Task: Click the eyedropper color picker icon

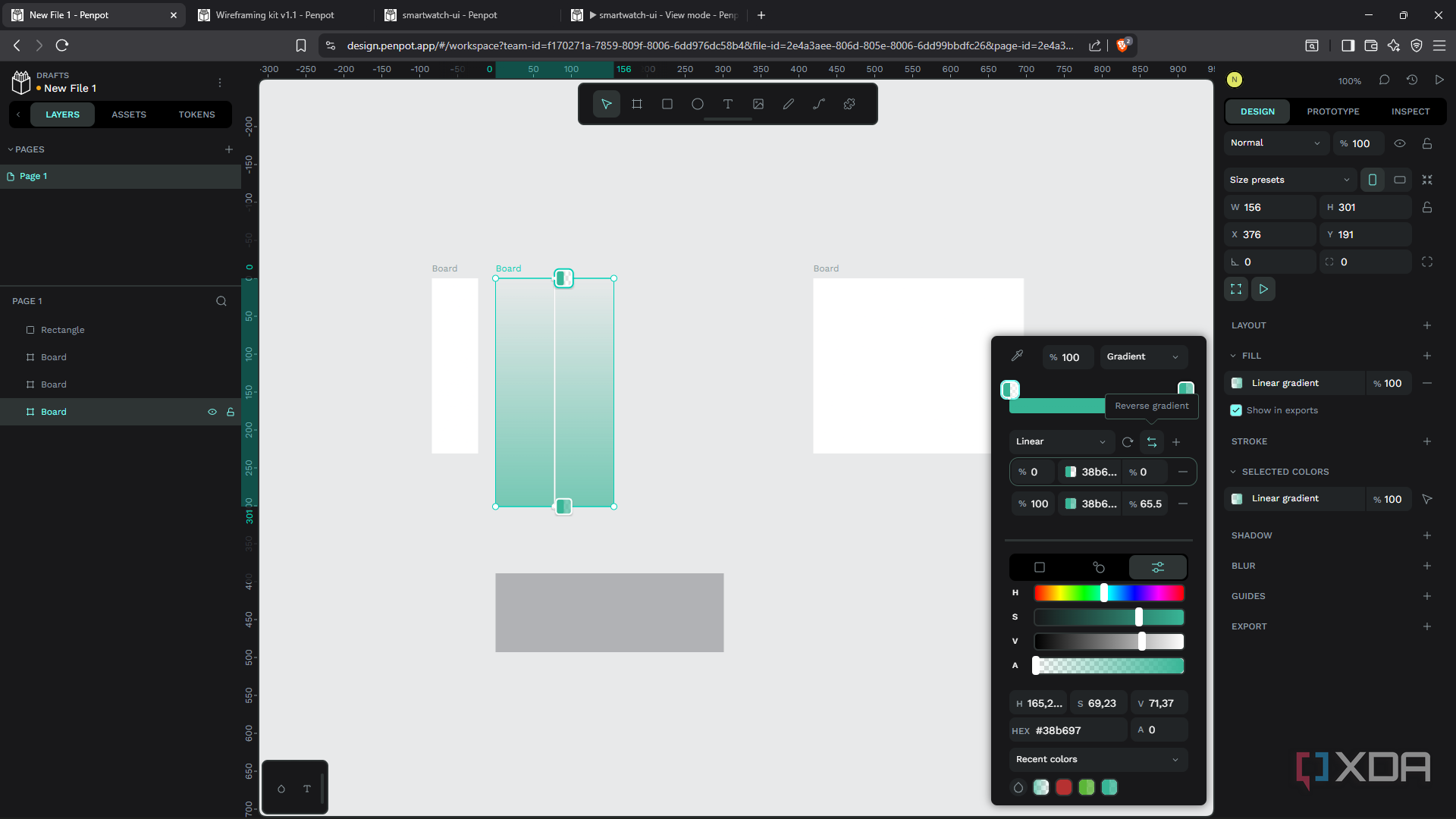Action: click(x=1018, y=356)
